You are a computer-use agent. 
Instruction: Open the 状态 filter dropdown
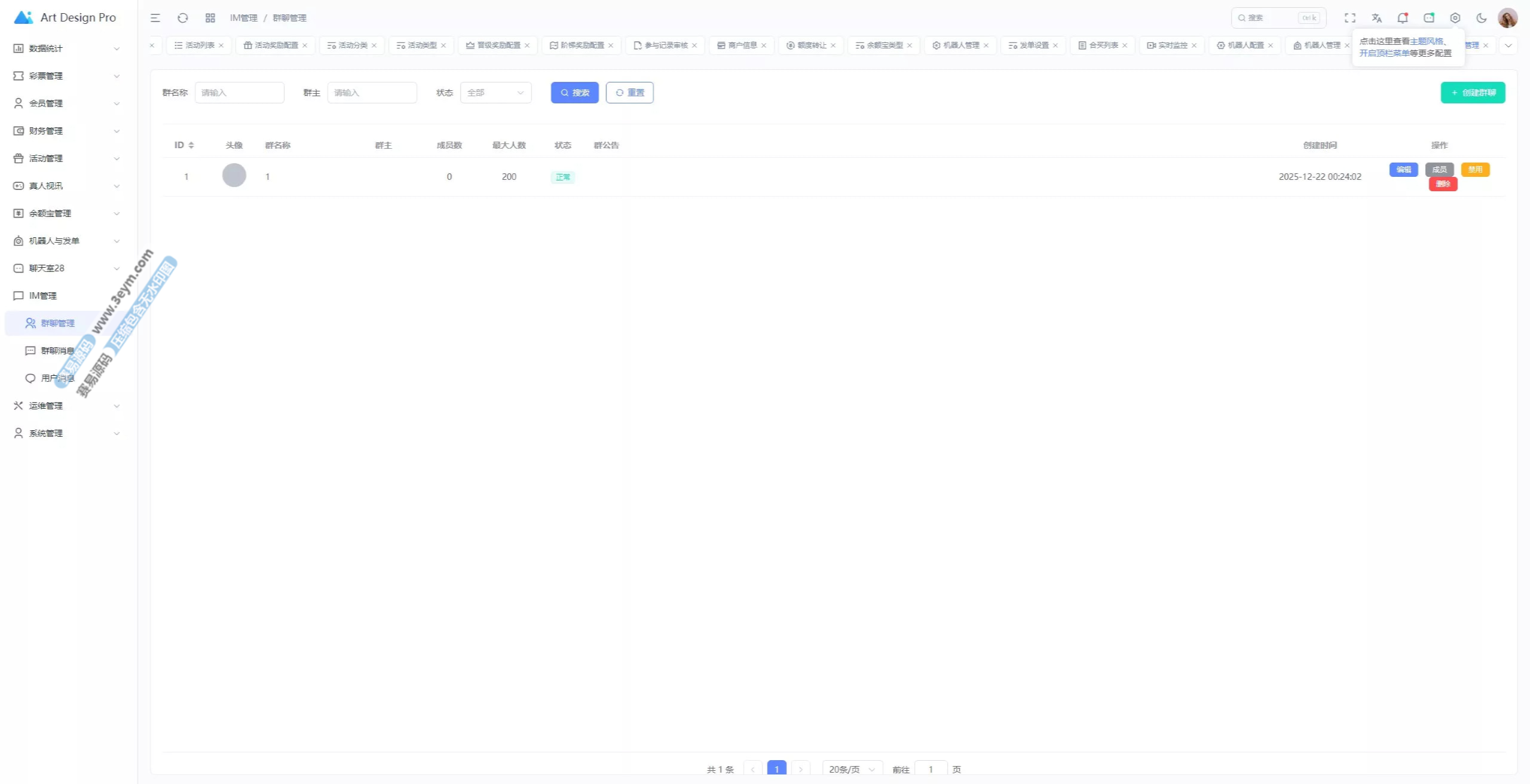tap(495, 93)
